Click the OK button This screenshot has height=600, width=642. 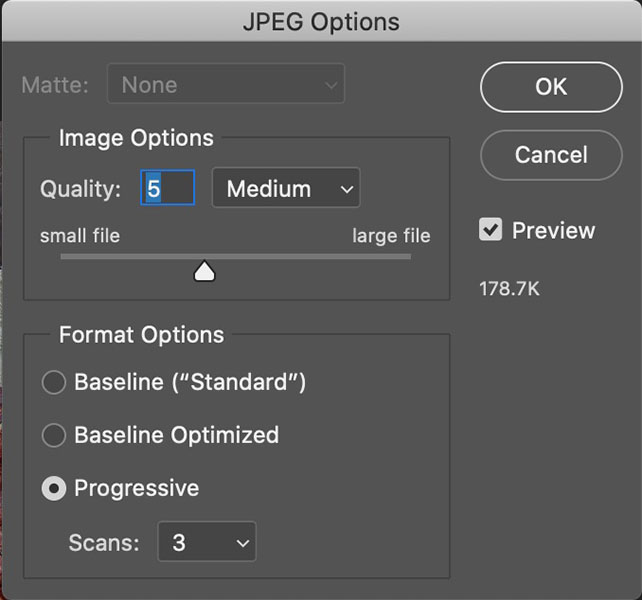pyautogui.click(x=550, y=87)
